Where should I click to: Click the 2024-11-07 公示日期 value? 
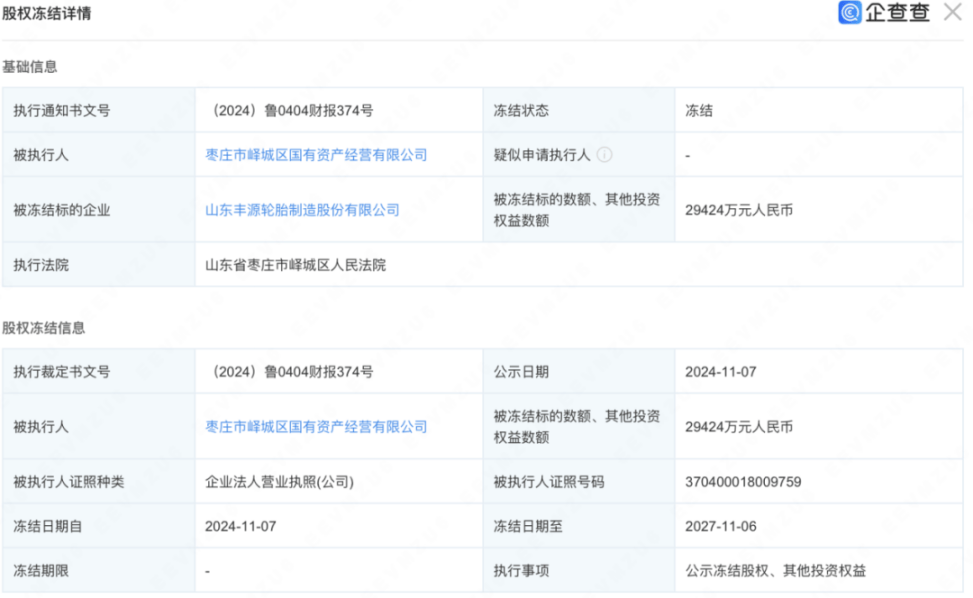coord(720,372)
